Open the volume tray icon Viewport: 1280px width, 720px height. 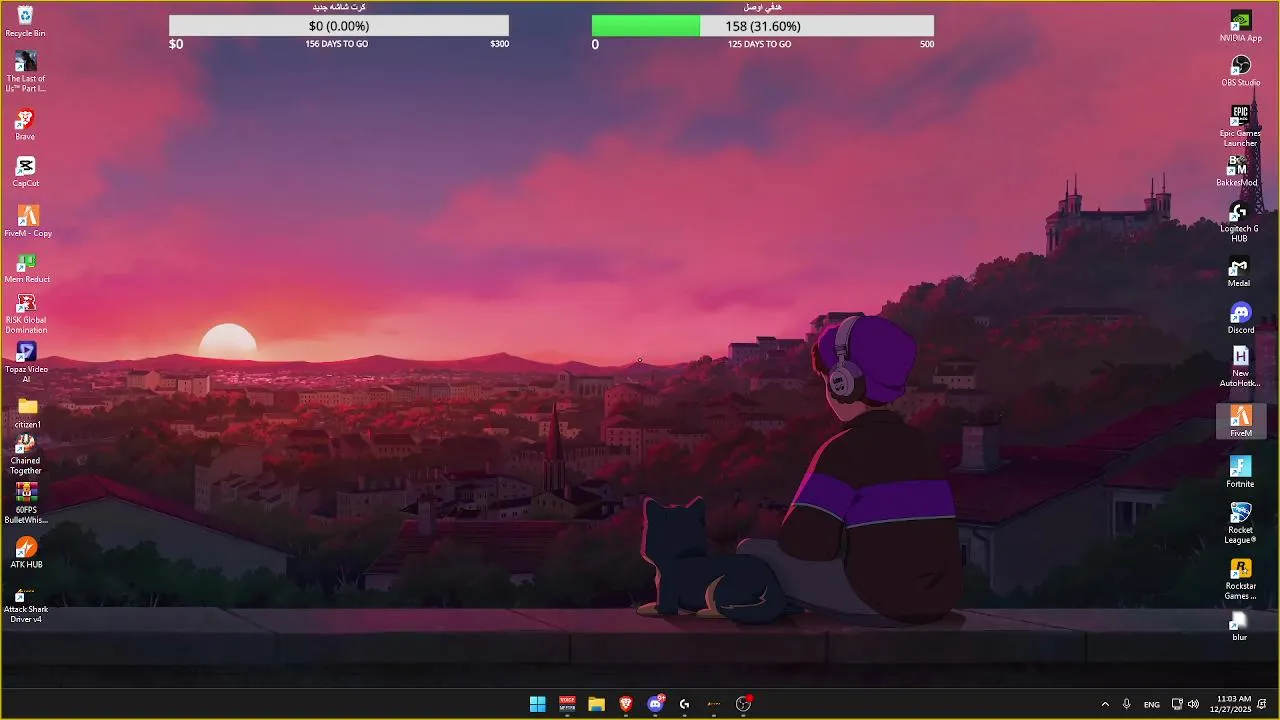pyautogui.click(x=1193, y=704)
